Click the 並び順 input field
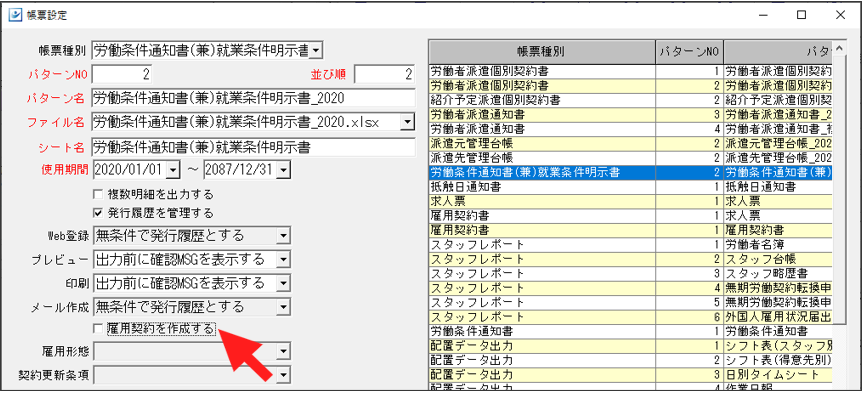 pyautogui.click(x=384, y=74)
